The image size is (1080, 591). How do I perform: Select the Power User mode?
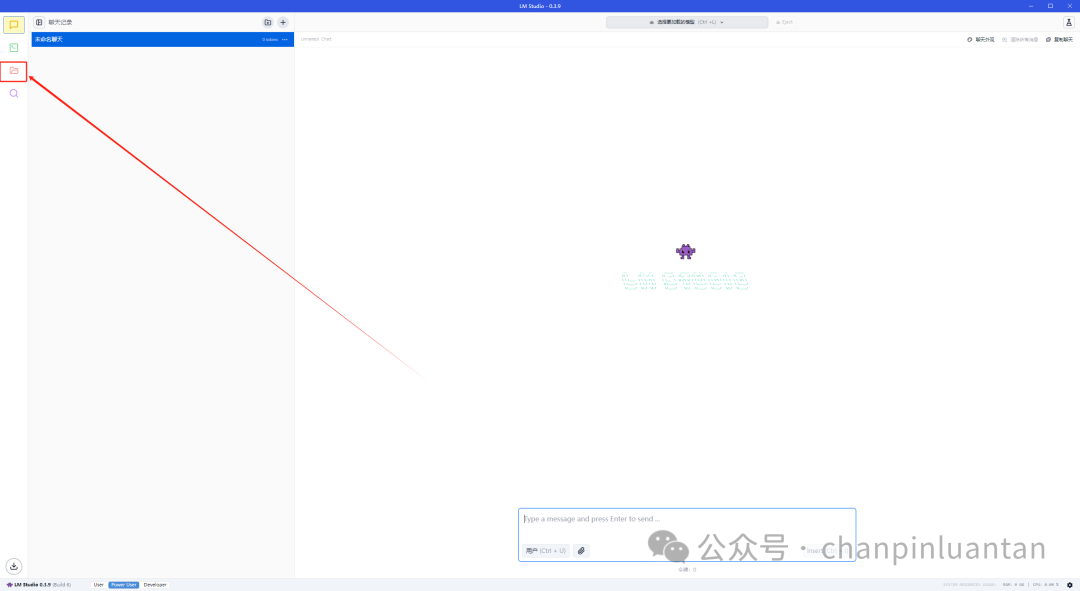click(123, 585)
